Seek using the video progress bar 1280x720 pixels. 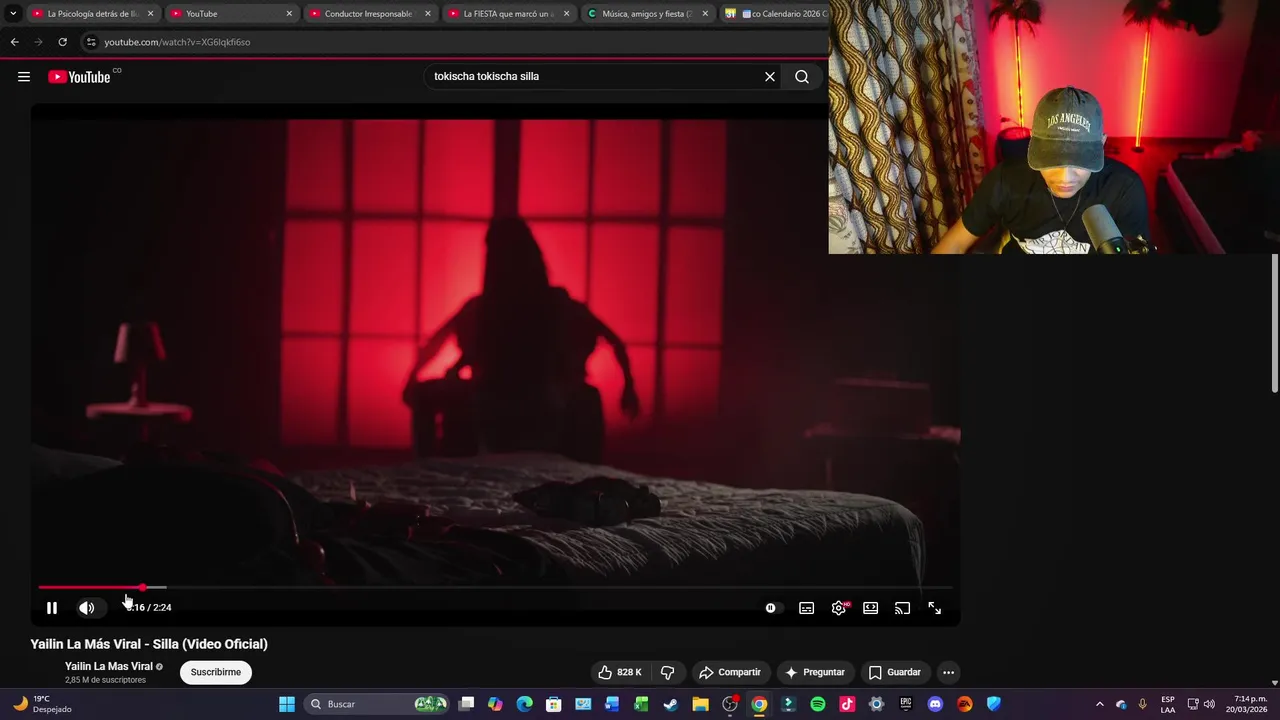[x=495, y=587]
